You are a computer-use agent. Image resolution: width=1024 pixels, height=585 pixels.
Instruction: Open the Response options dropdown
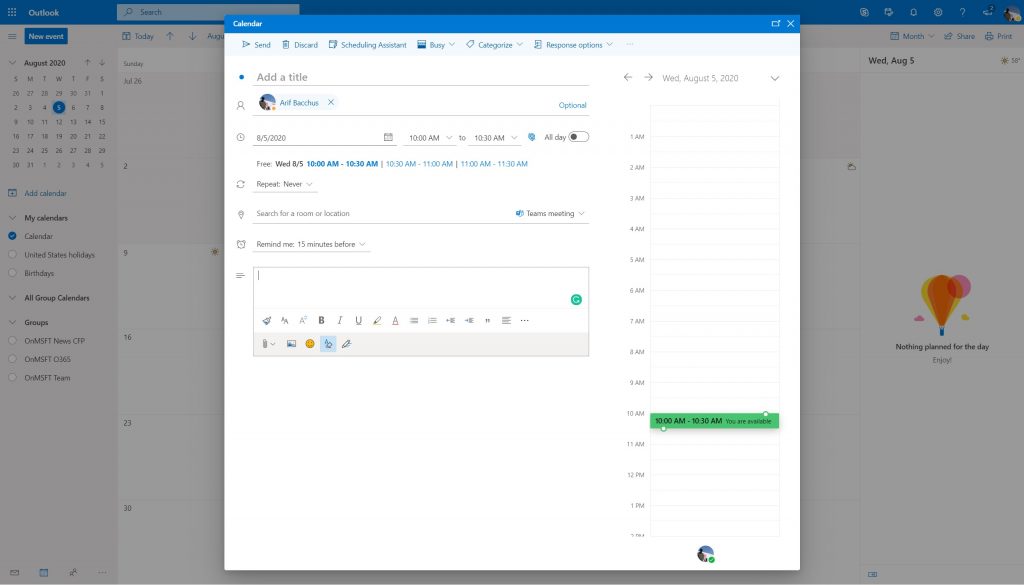pyautogui.click(x=573, y=44)
